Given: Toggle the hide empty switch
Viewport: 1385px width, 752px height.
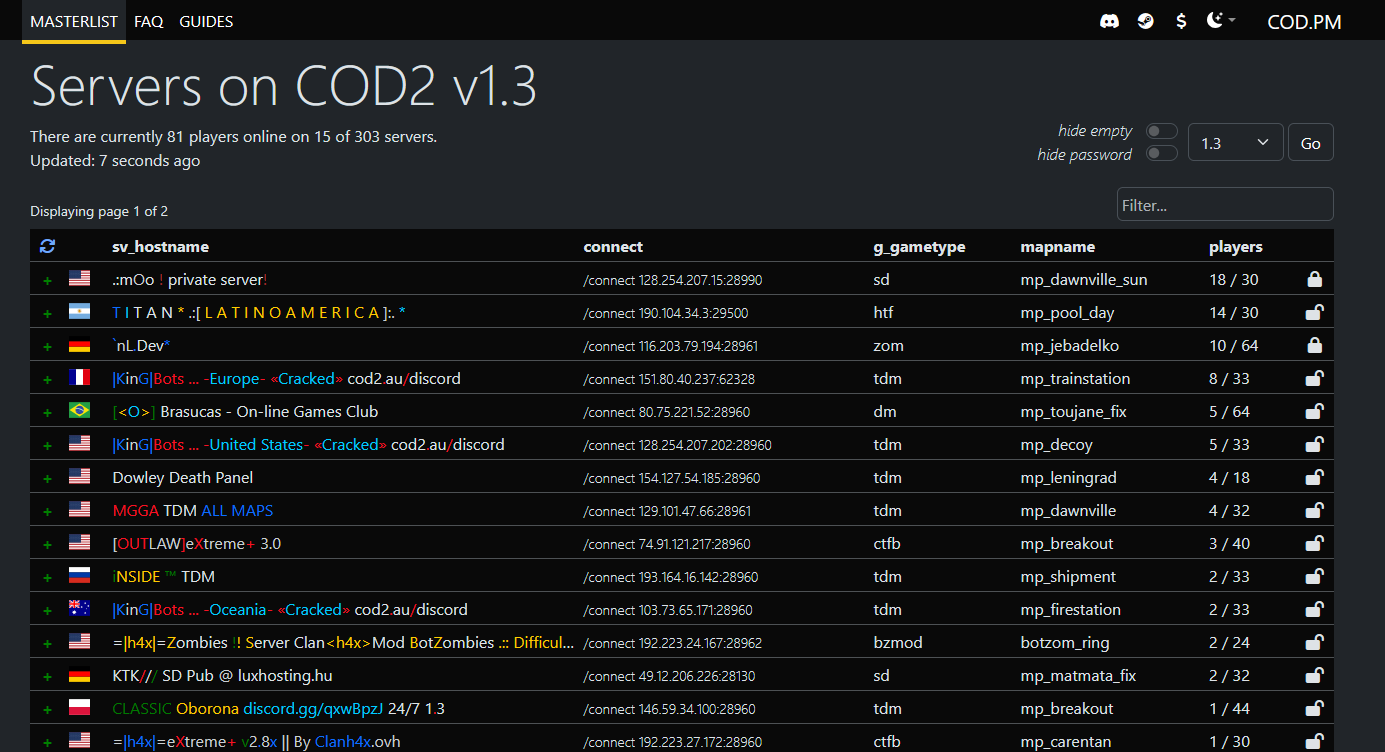Looking at the screenshot, I should (1162, 131).
